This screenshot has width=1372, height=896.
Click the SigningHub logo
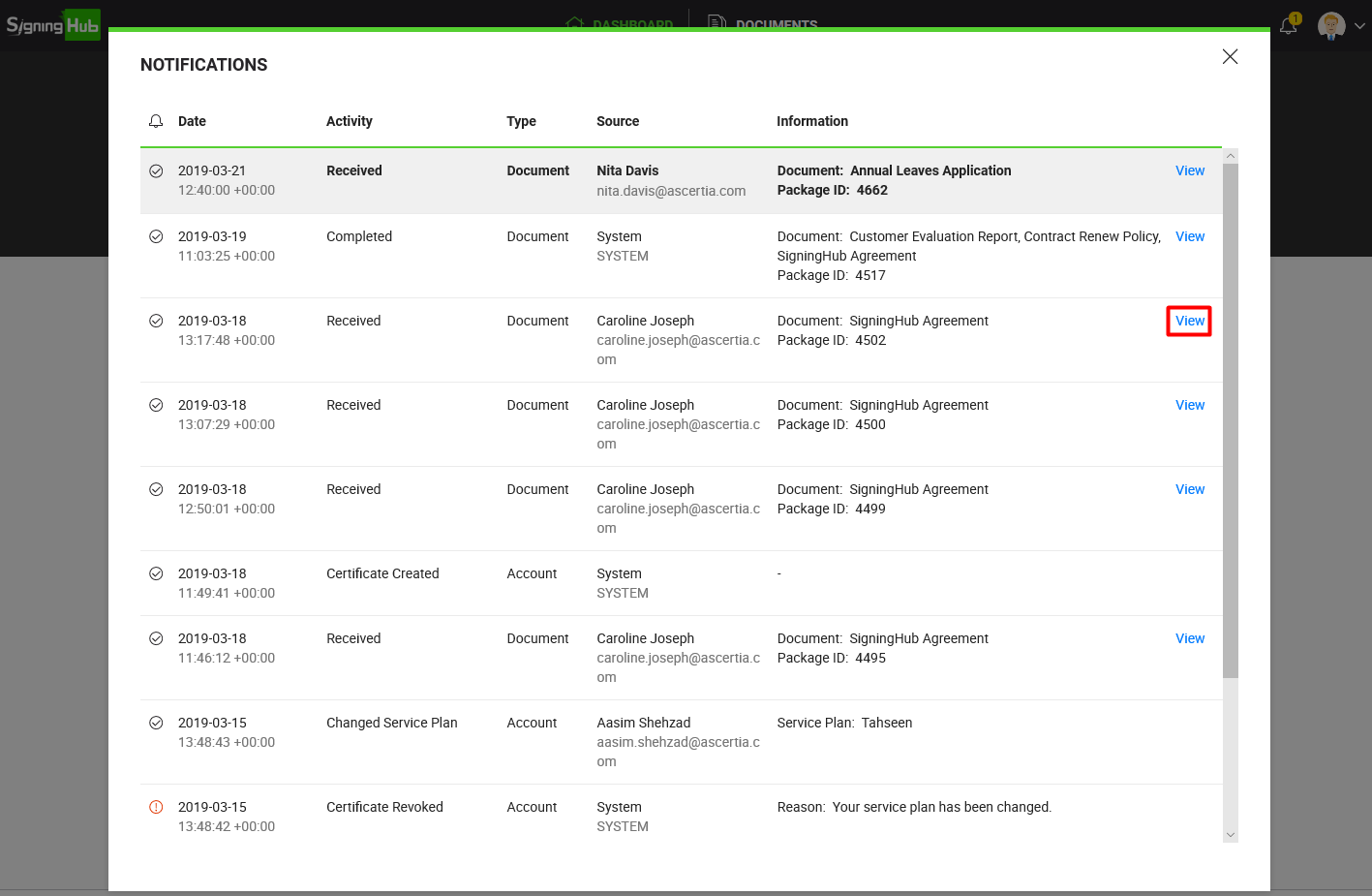[x=53, y=25]
